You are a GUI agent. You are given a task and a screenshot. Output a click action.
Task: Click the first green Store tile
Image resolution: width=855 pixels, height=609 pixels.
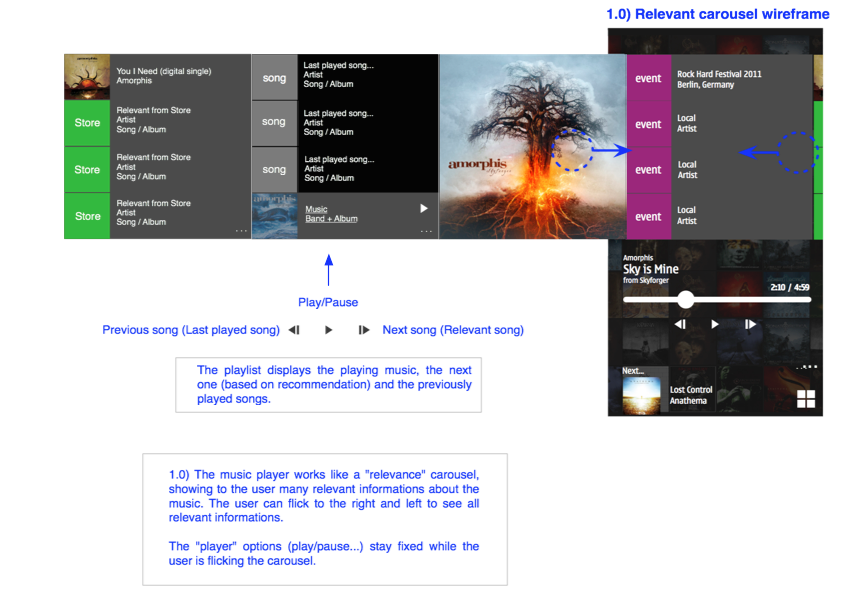point(87,123)
